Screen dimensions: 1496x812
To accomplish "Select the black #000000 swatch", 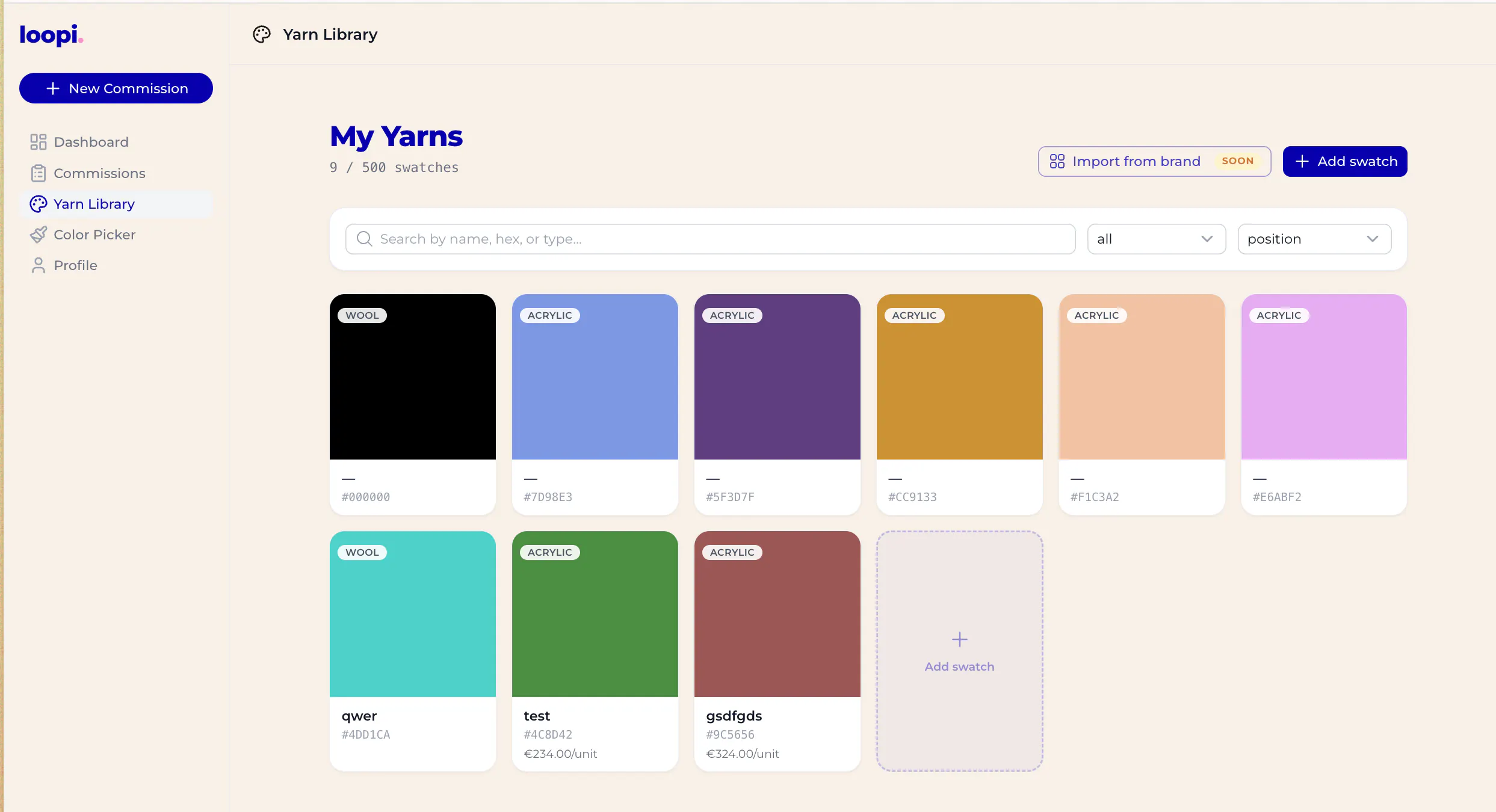I will (x=413, y=404).
